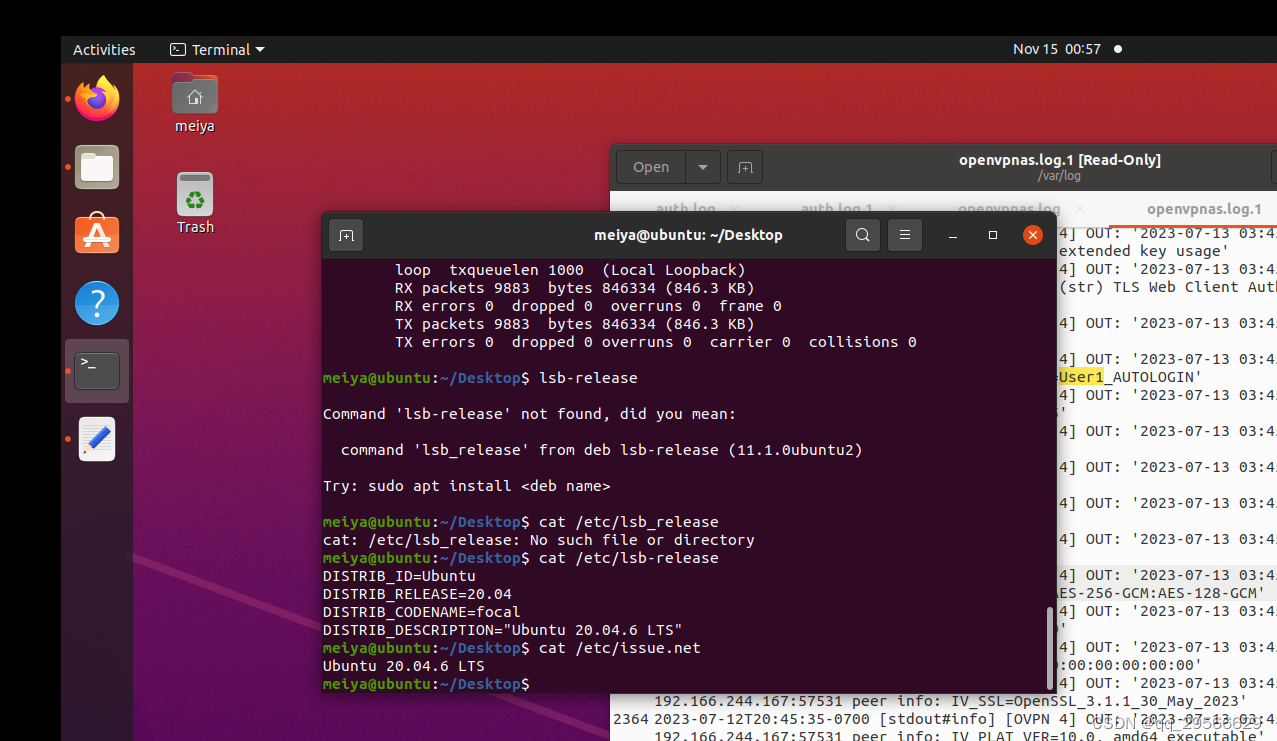Open the Help icon in the dock
Viewport: 1277px width, 741px height.
[97, 303]
